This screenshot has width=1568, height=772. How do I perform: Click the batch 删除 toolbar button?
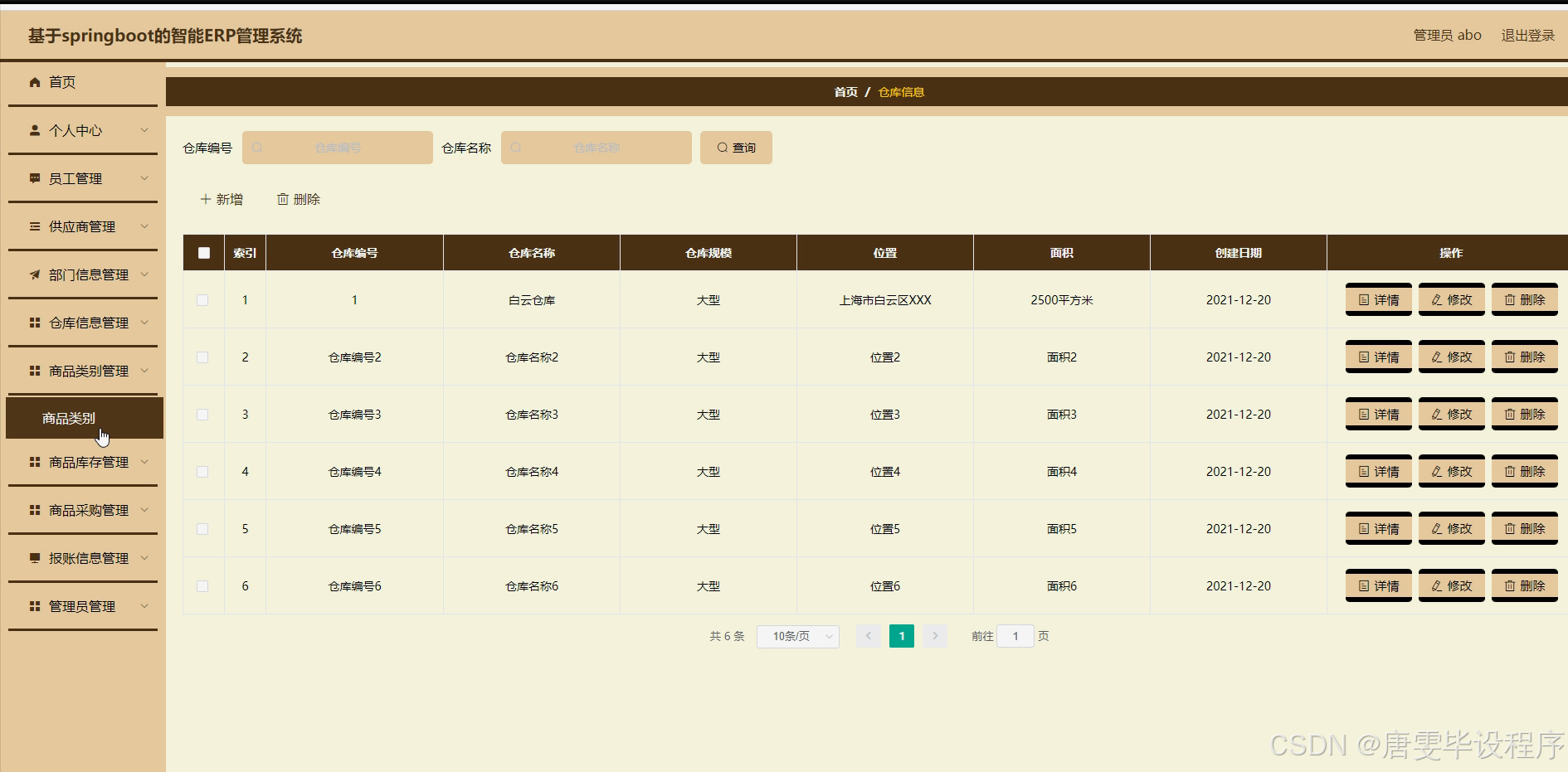click(299, 199)
